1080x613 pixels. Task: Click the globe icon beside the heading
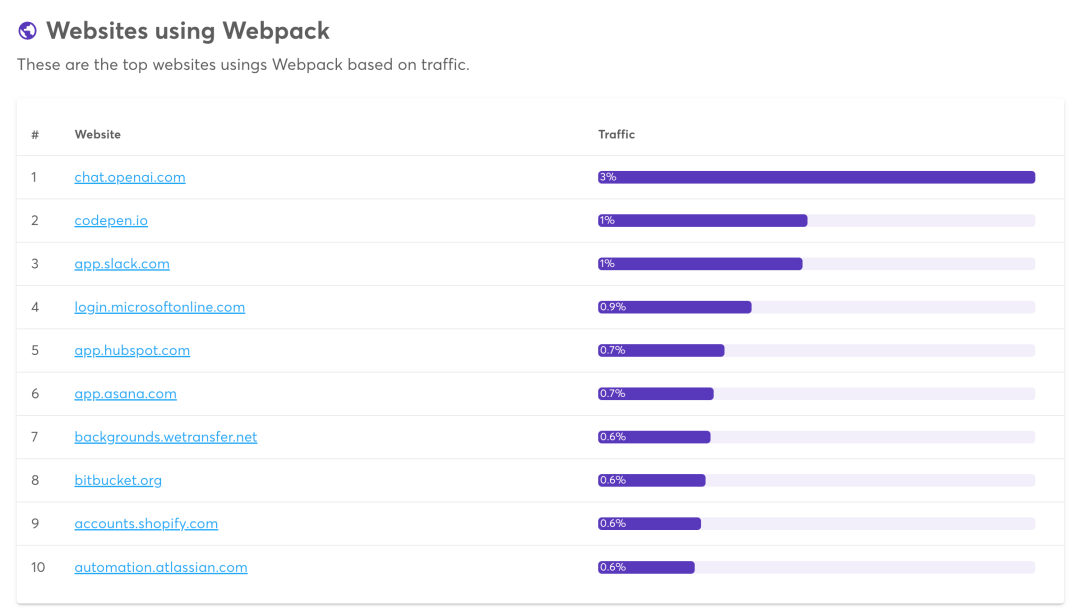click(x=28, y=31)
